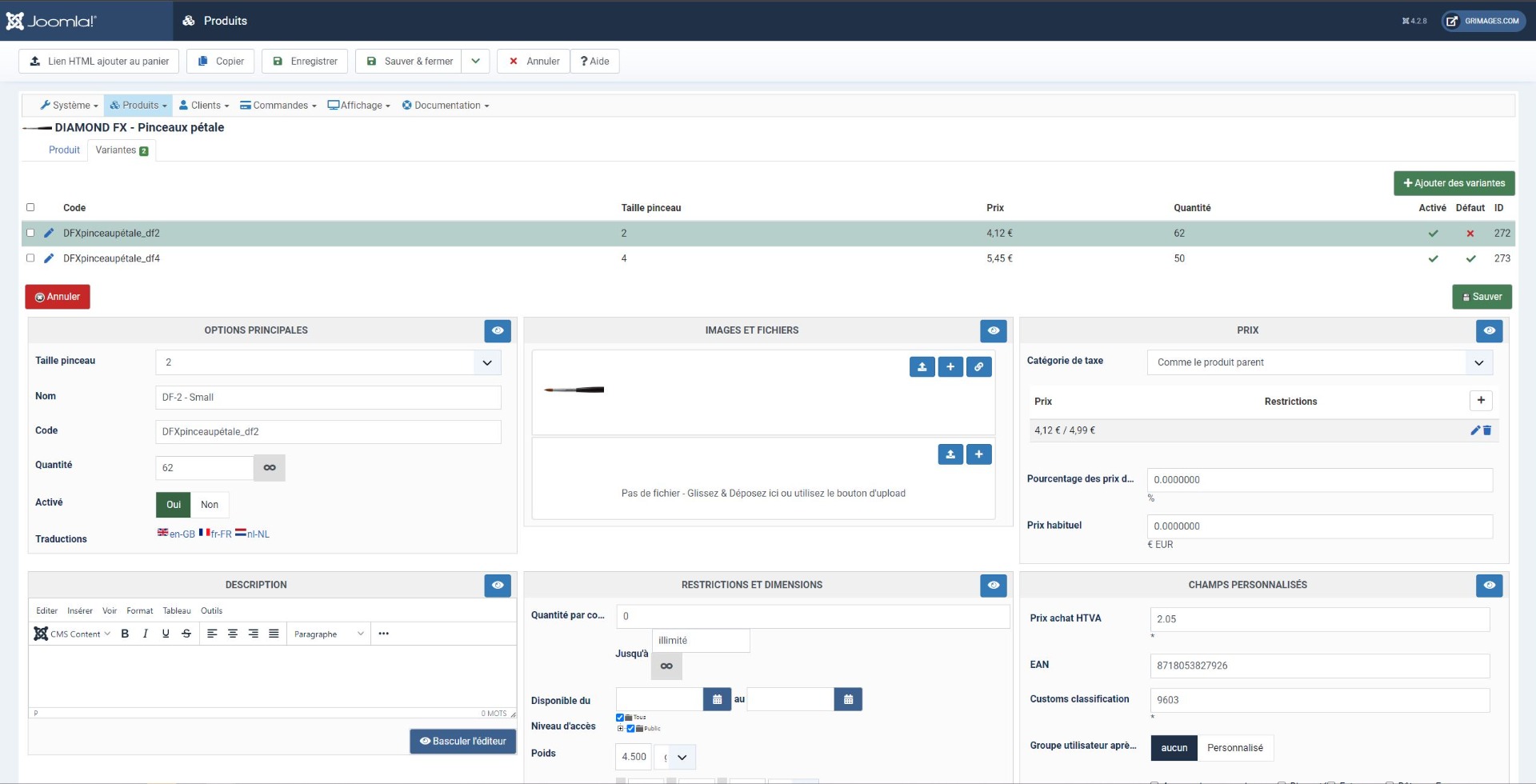This screenshot has height=784, width=1536.
Task: Edit the 4,12 € / 4,99 € price
Action: pos(1475,430)
